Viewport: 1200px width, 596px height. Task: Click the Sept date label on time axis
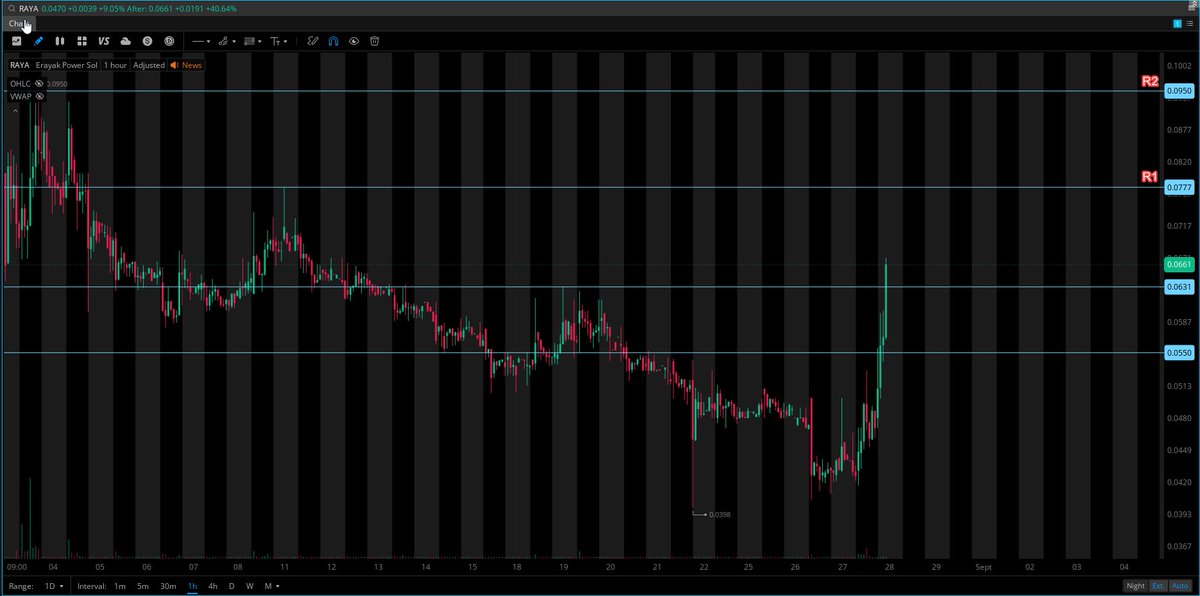point(984,566)
